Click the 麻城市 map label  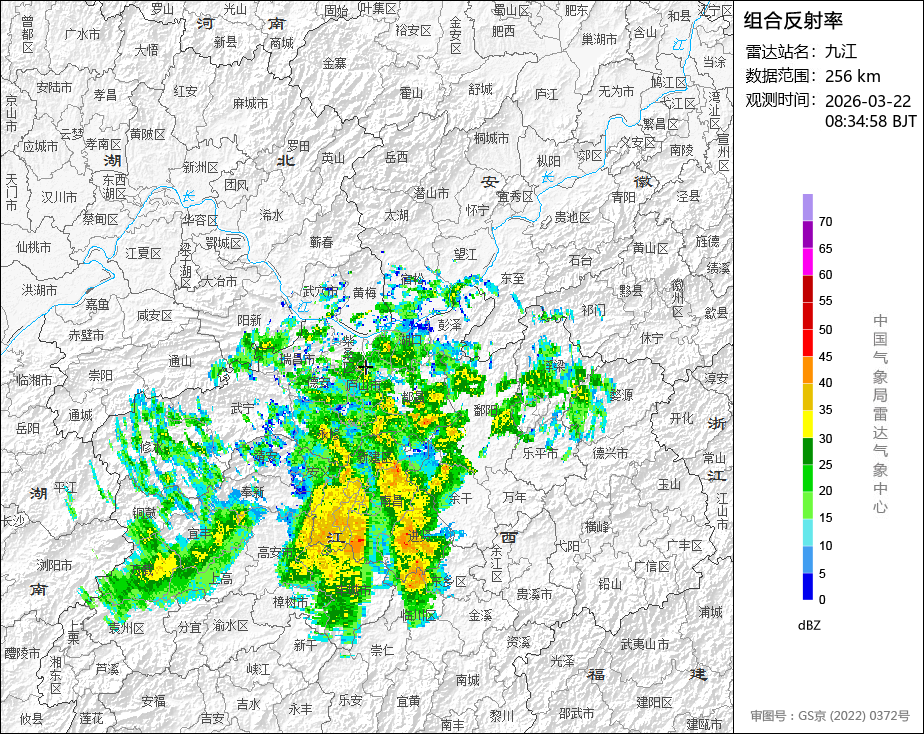click(250, 104)
